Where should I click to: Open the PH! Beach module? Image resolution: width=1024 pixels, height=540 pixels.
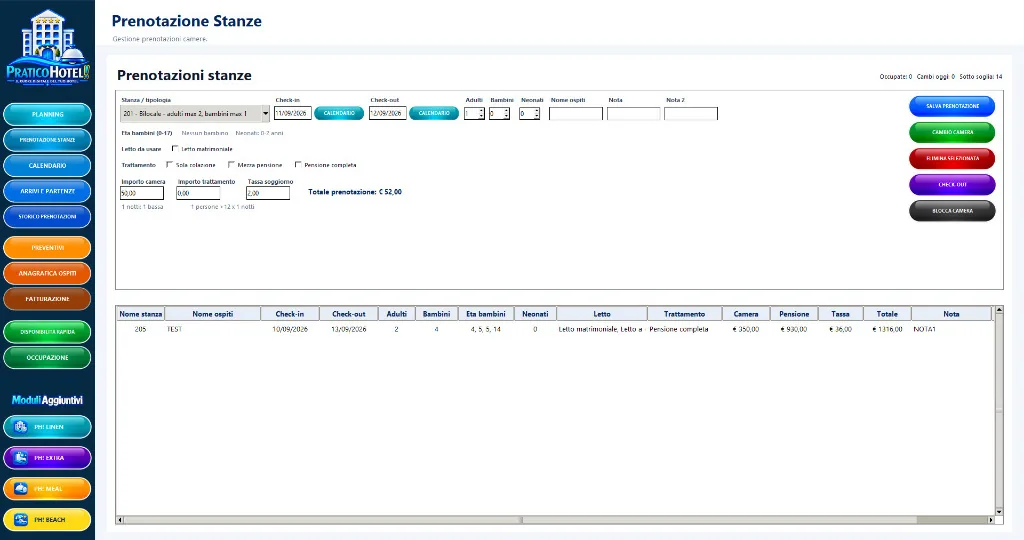(47, 520)
